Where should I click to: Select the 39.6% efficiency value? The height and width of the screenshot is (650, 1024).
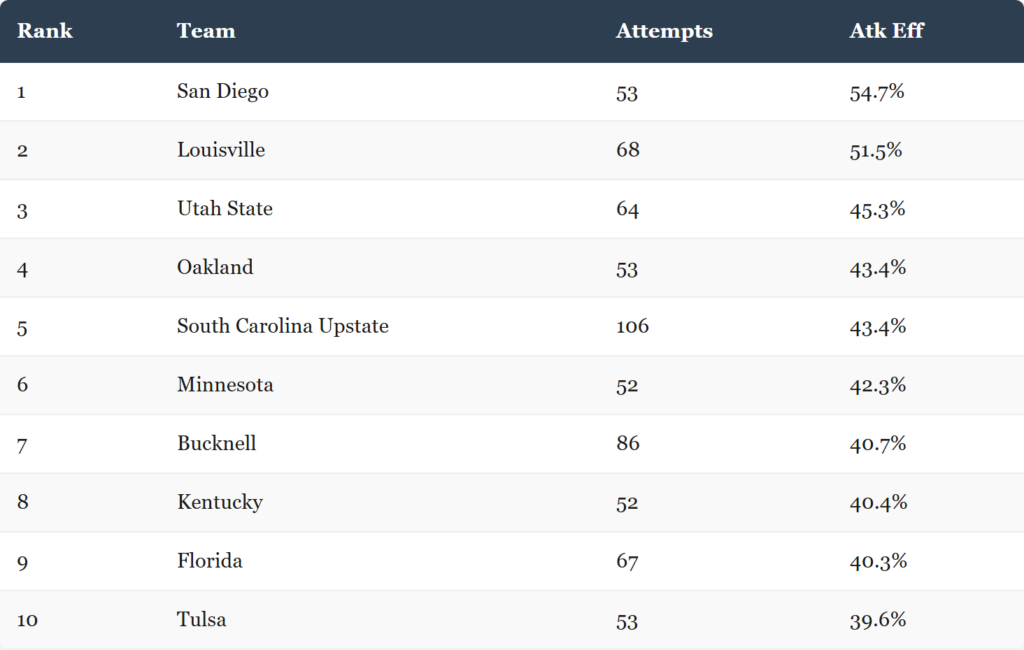[878, 620]
